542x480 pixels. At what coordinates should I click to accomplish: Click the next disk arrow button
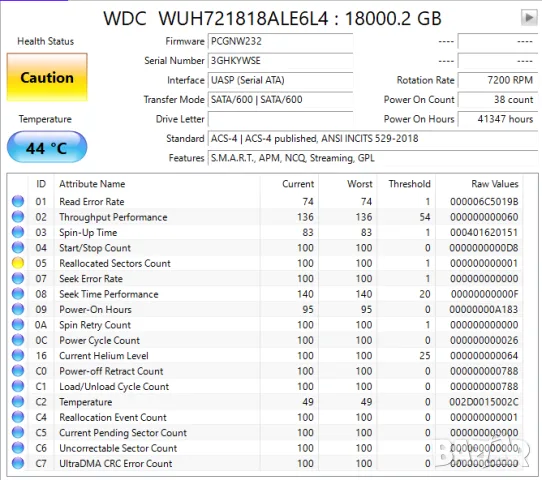529,17
